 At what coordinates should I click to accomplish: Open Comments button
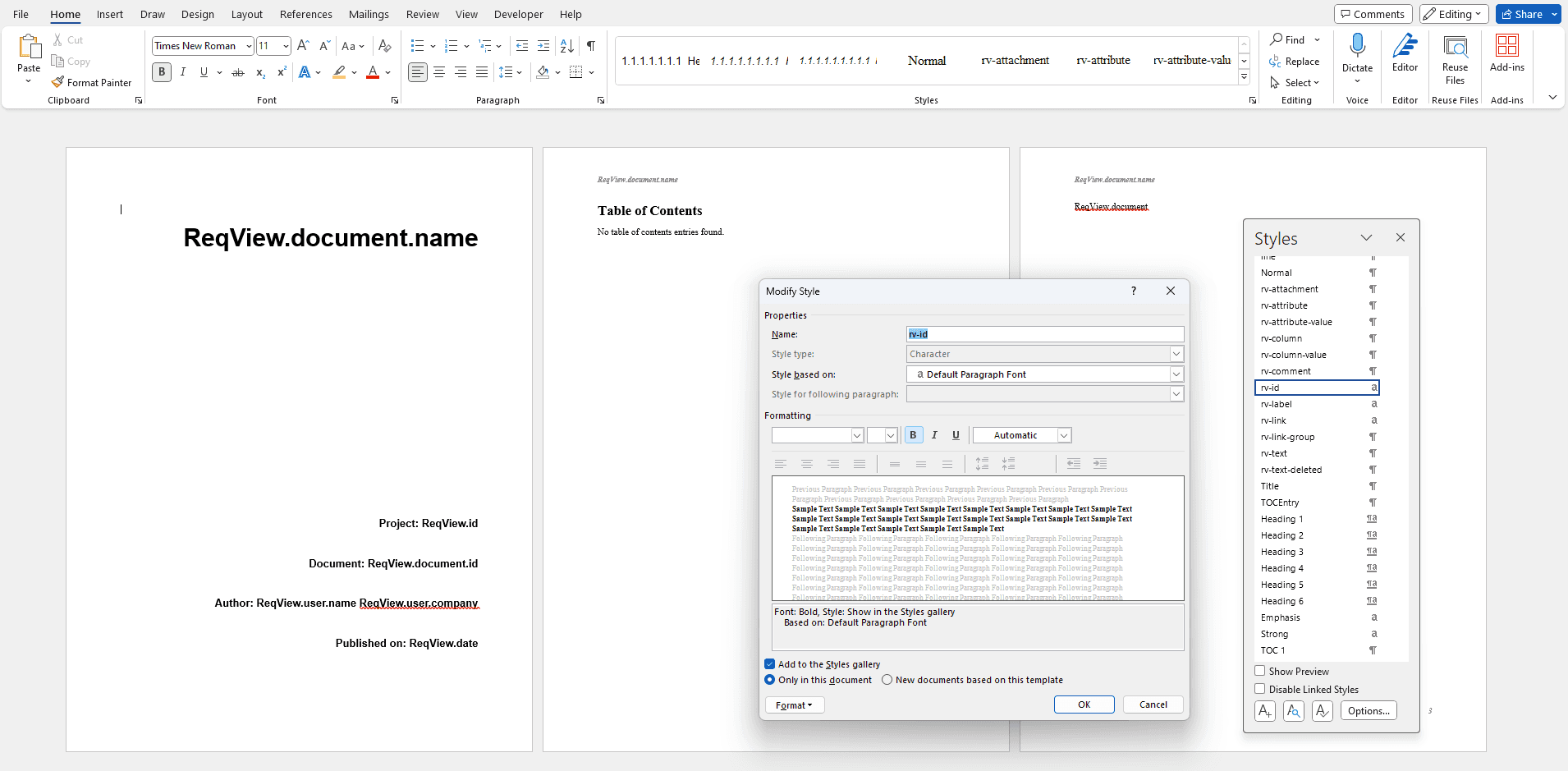click(1373, 14)
